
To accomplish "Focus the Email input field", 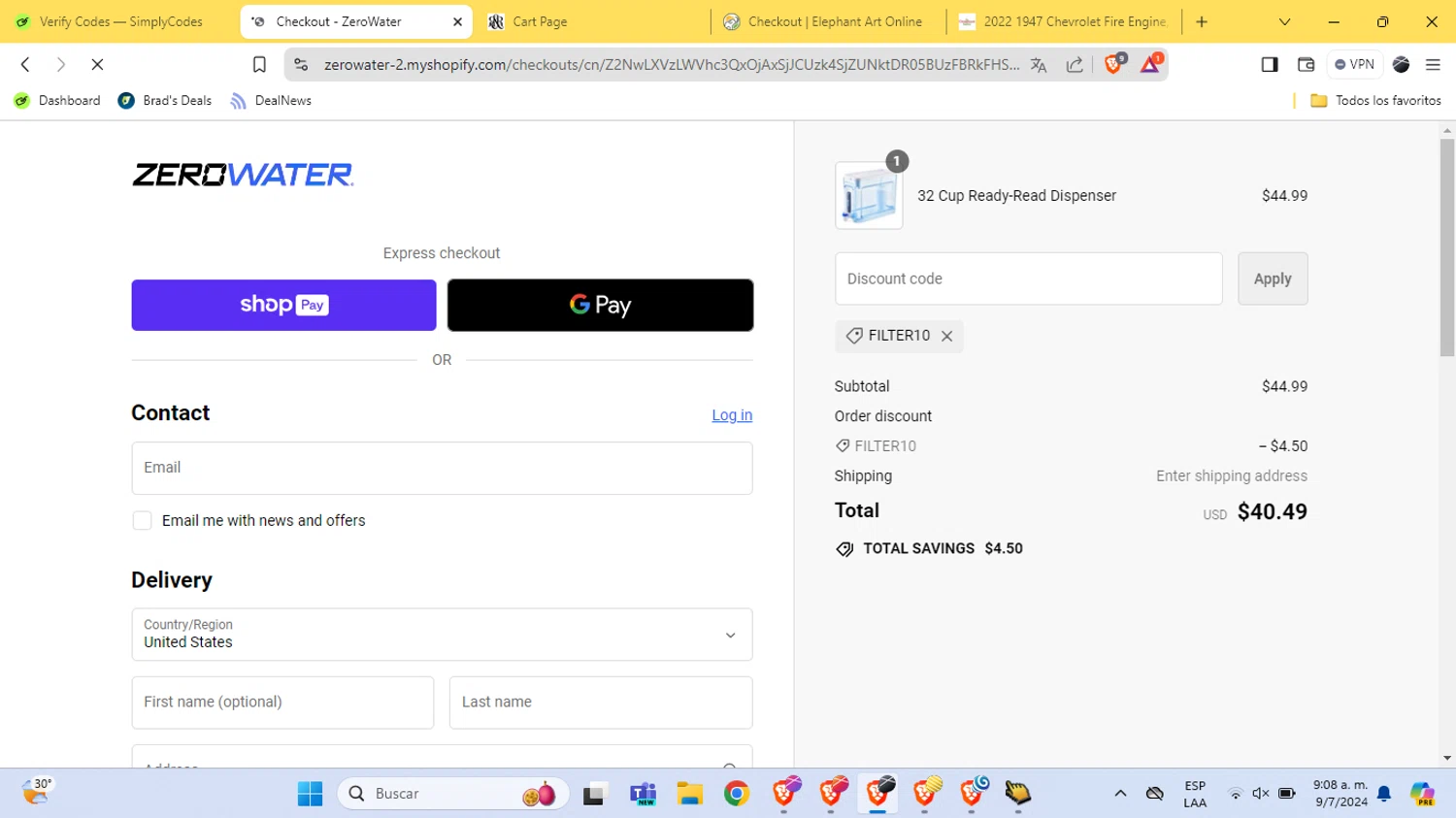I will (x=442, y=468).
